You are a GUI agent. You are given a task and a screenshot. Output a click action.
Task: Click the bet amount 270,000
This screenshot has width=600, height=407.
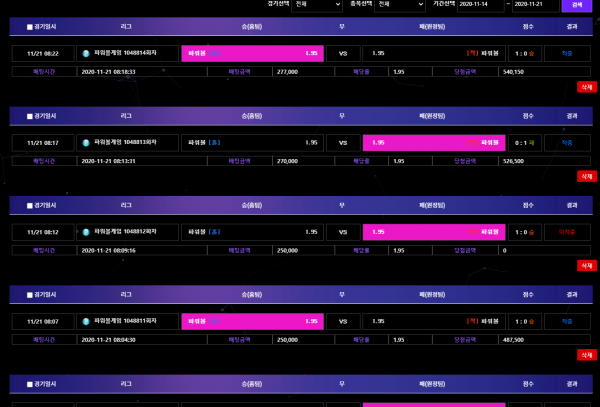(x=287, y=161)
